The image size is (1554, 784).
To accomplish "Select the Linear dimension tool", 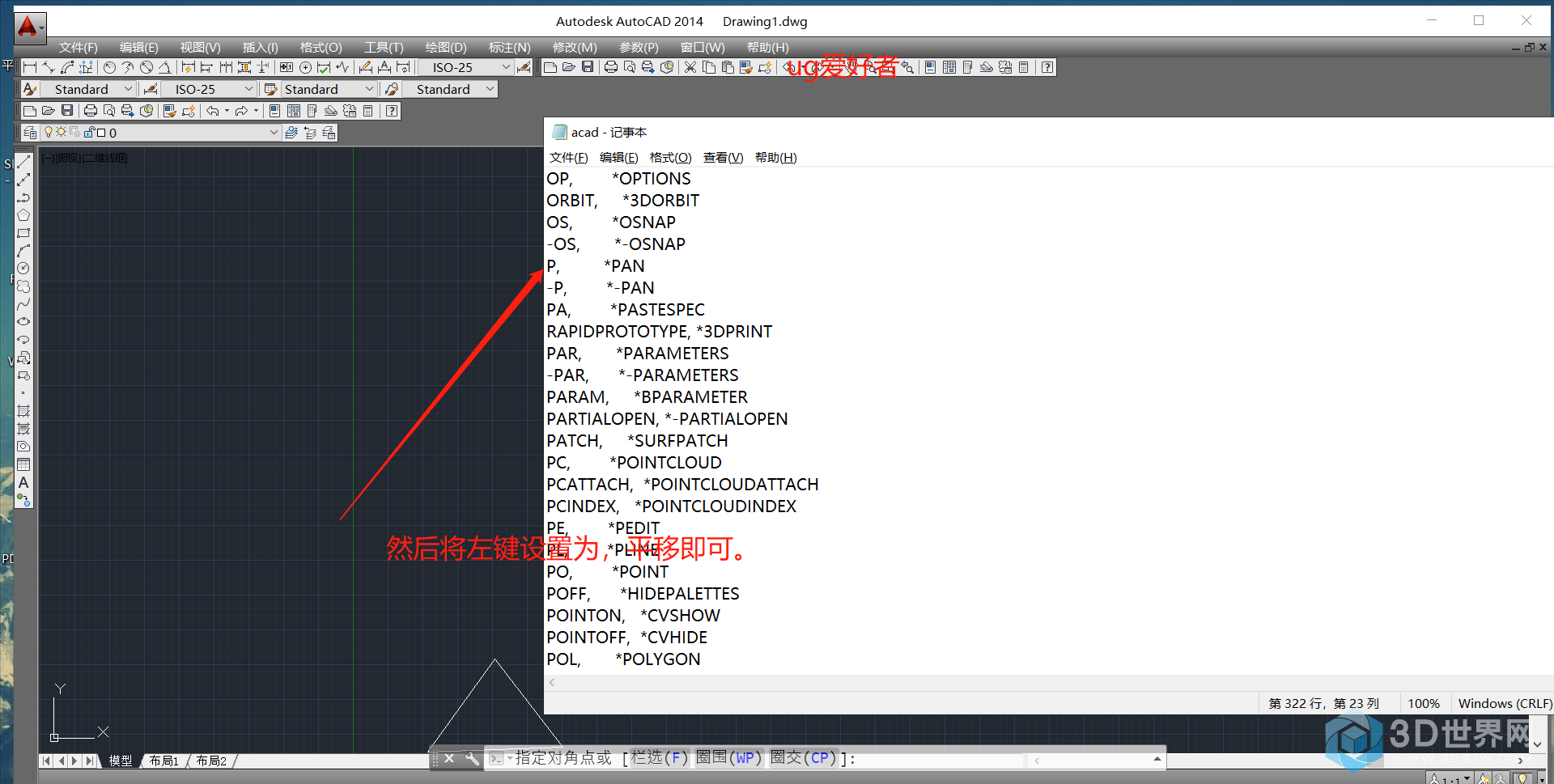I will [x=30, y=67].
